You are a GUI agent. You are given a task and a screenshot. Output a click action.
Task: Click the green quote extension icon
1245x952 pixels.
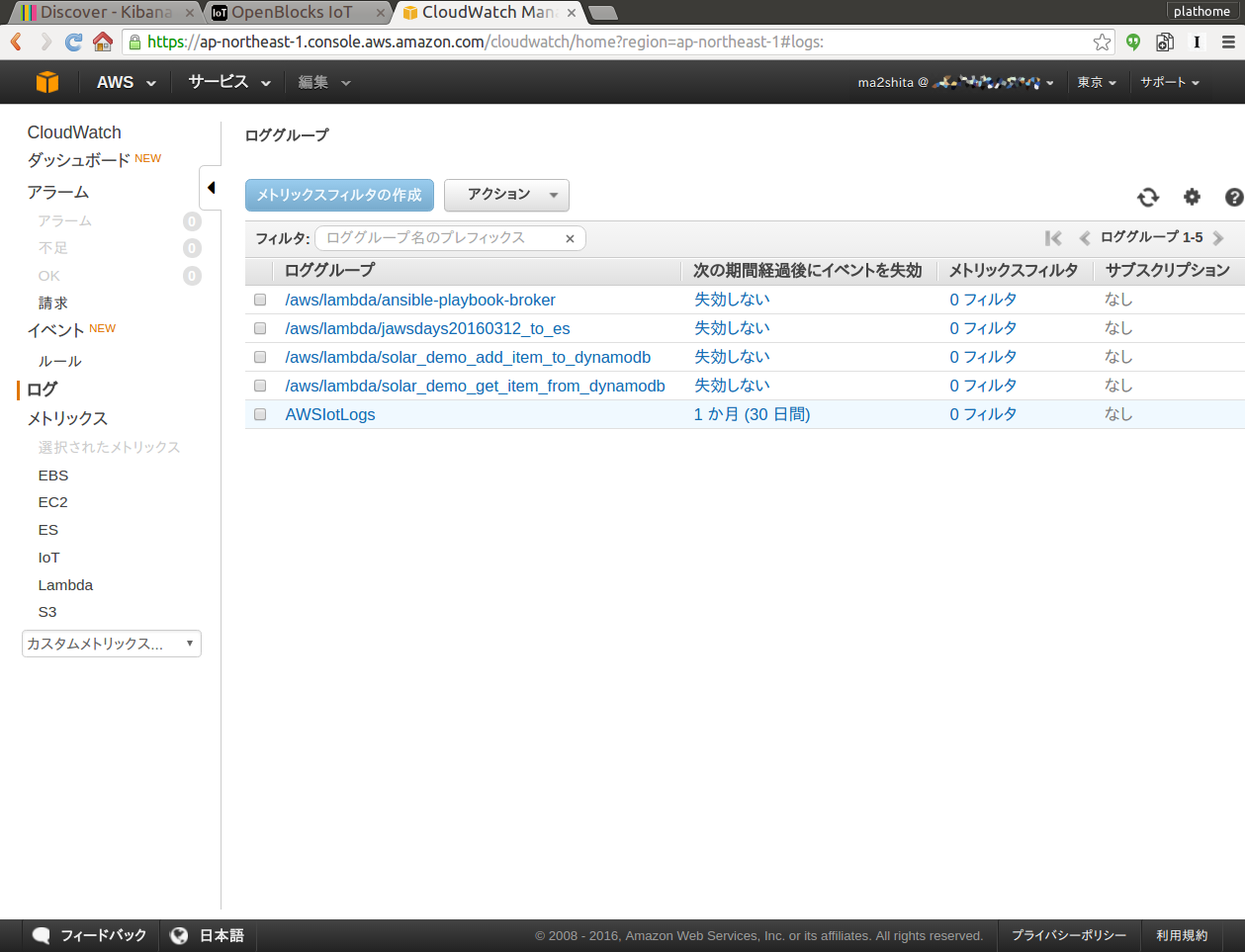[1133, 42]
